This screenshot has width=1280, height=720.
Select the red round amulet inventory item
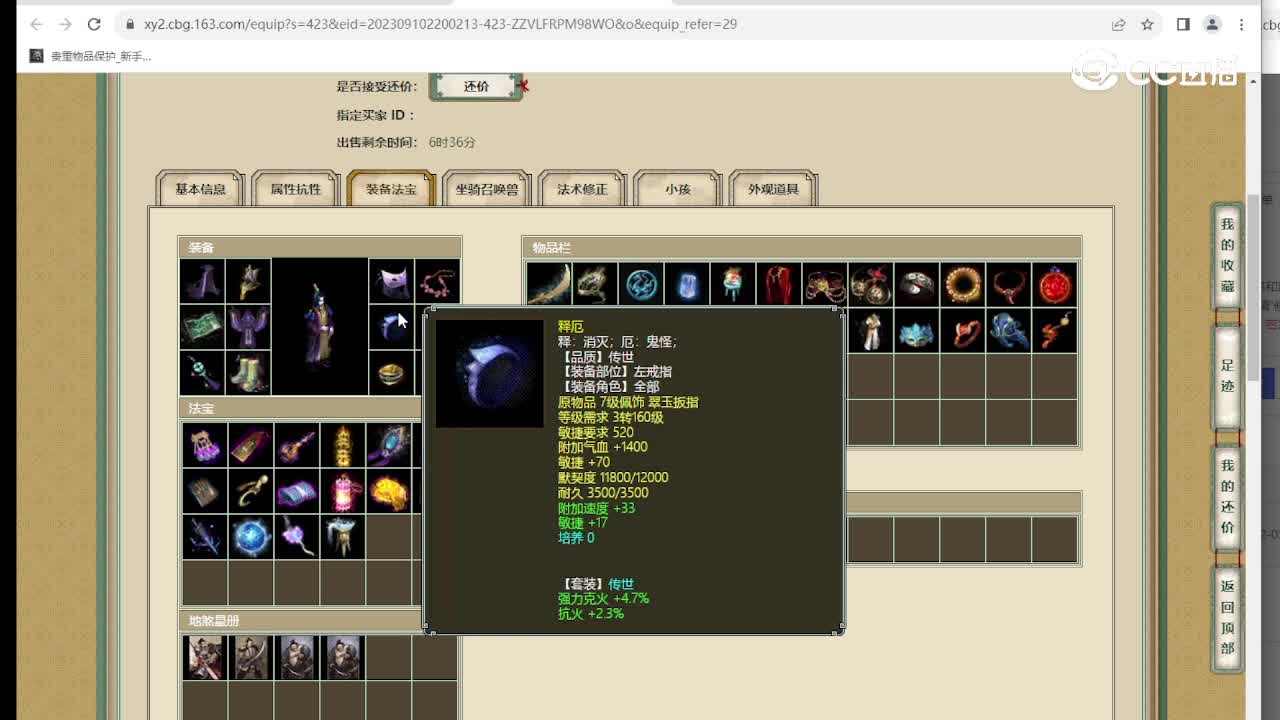1055,284
